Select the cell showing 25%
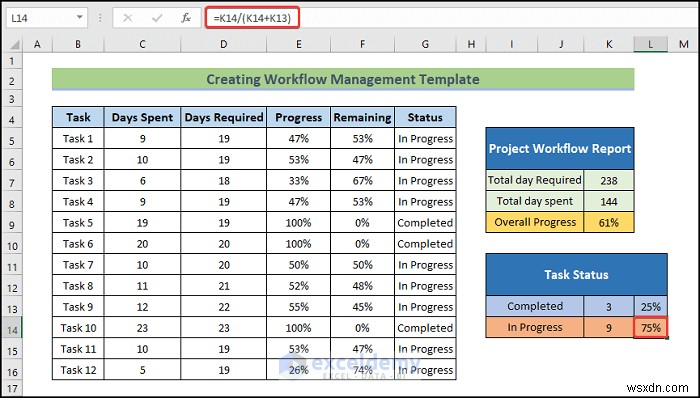Screen dimensions: 700x398 click(x=650, y=307)
